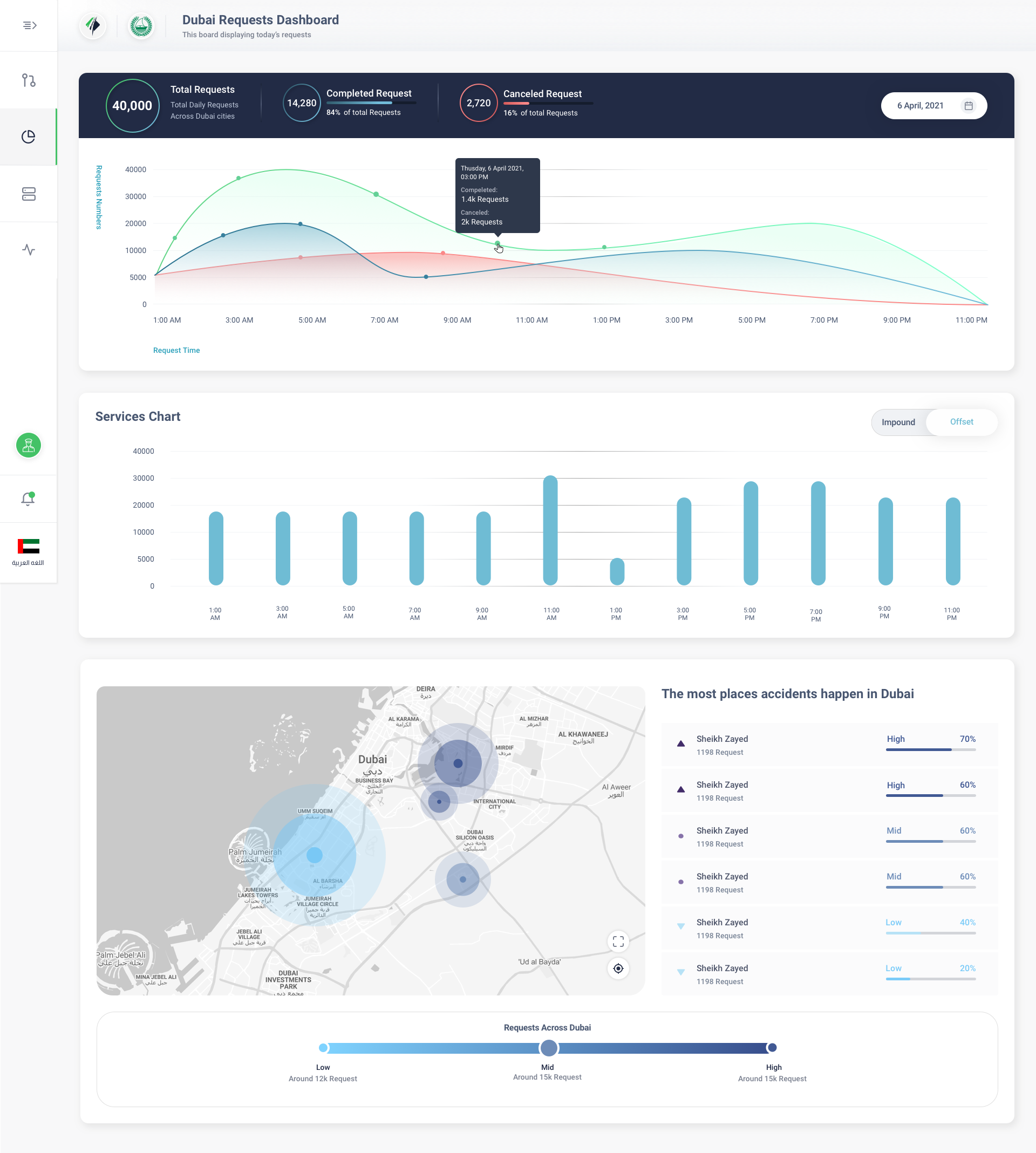Click up triangle icon in 70% row

[x=681, y=743]
